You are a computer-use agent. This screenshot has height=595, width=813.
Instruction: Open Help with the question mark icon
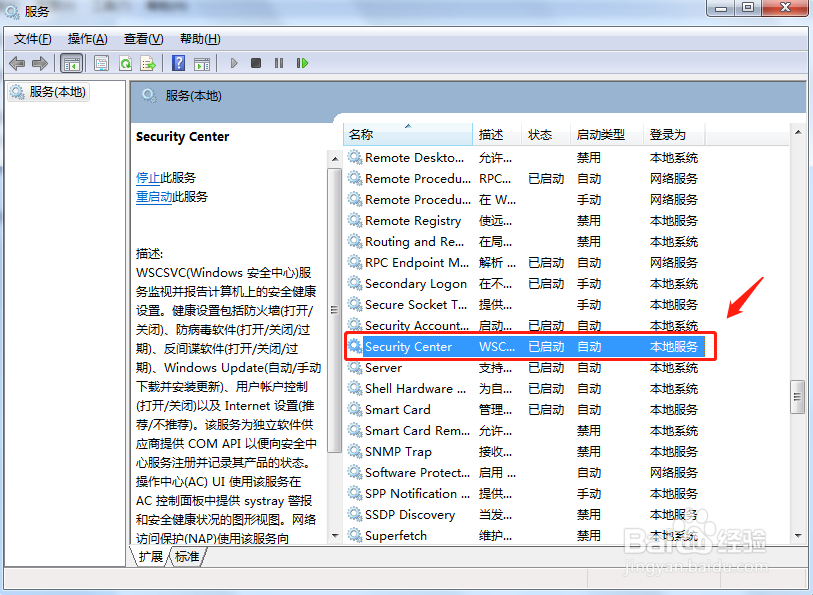point(177,62)
